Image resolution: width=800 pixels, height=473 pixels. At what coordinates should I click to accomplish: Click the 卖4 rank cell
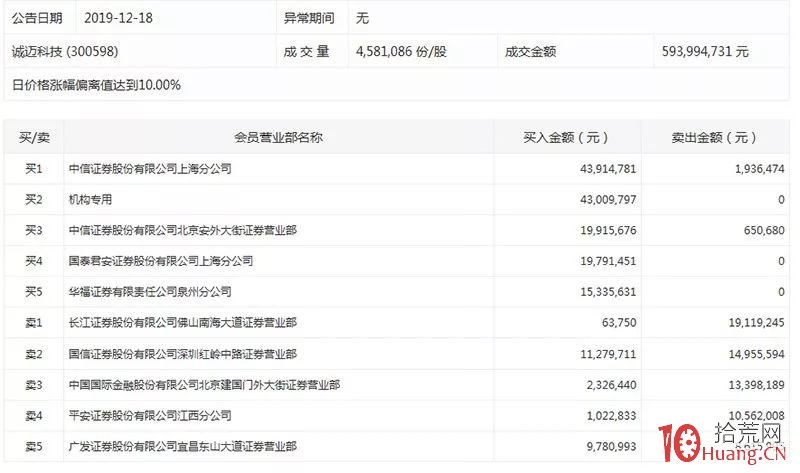tap(34, 415)
